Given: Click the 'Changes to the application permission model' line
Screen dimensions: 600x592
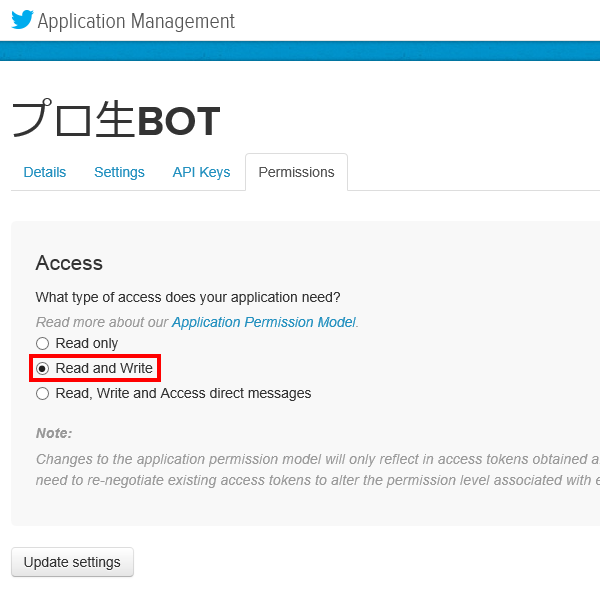Looking at the screenshot, I should tap(318, 459).
